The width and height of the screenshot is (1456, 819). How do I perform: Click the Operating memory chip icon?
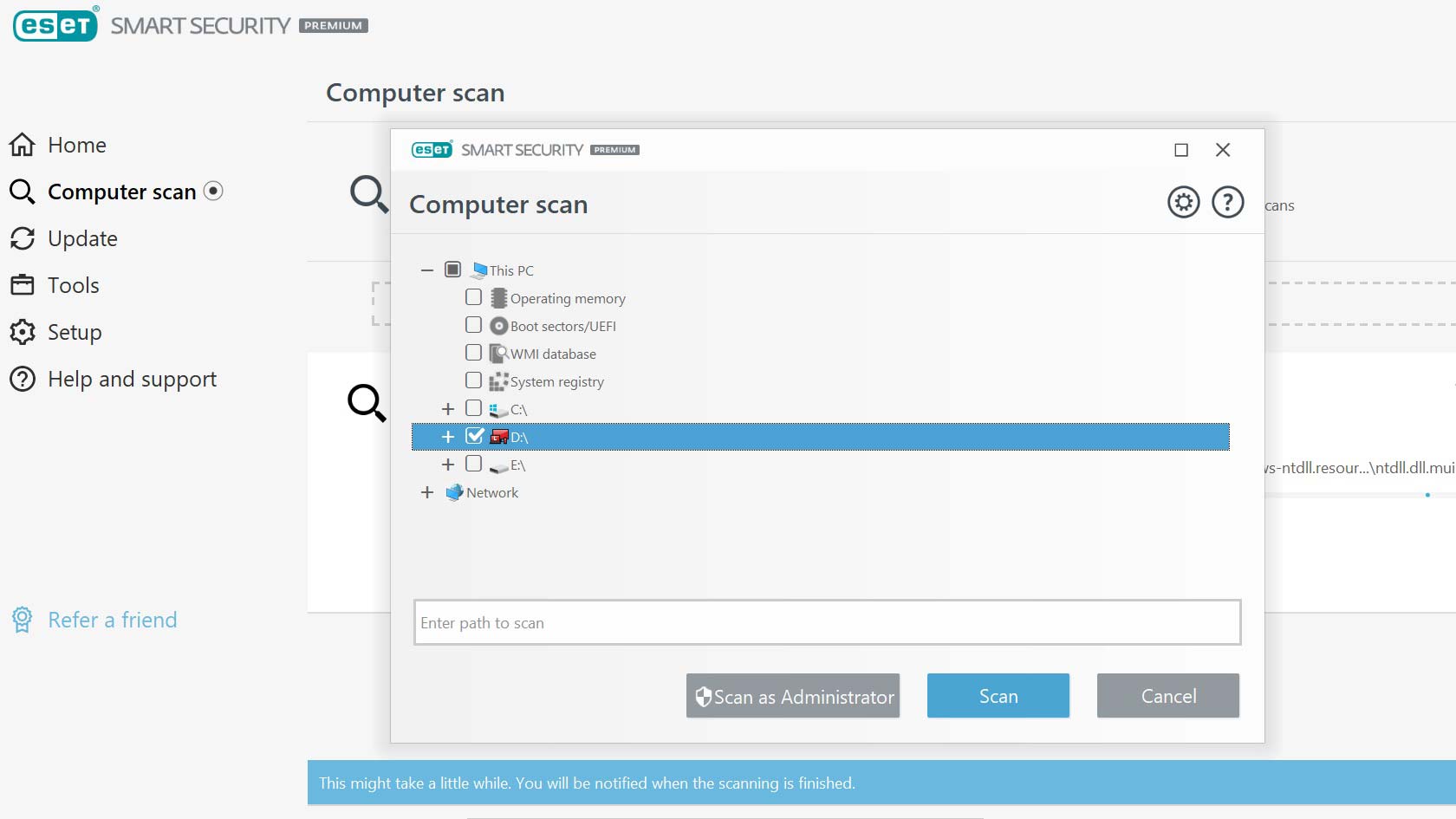click(498, 298)
